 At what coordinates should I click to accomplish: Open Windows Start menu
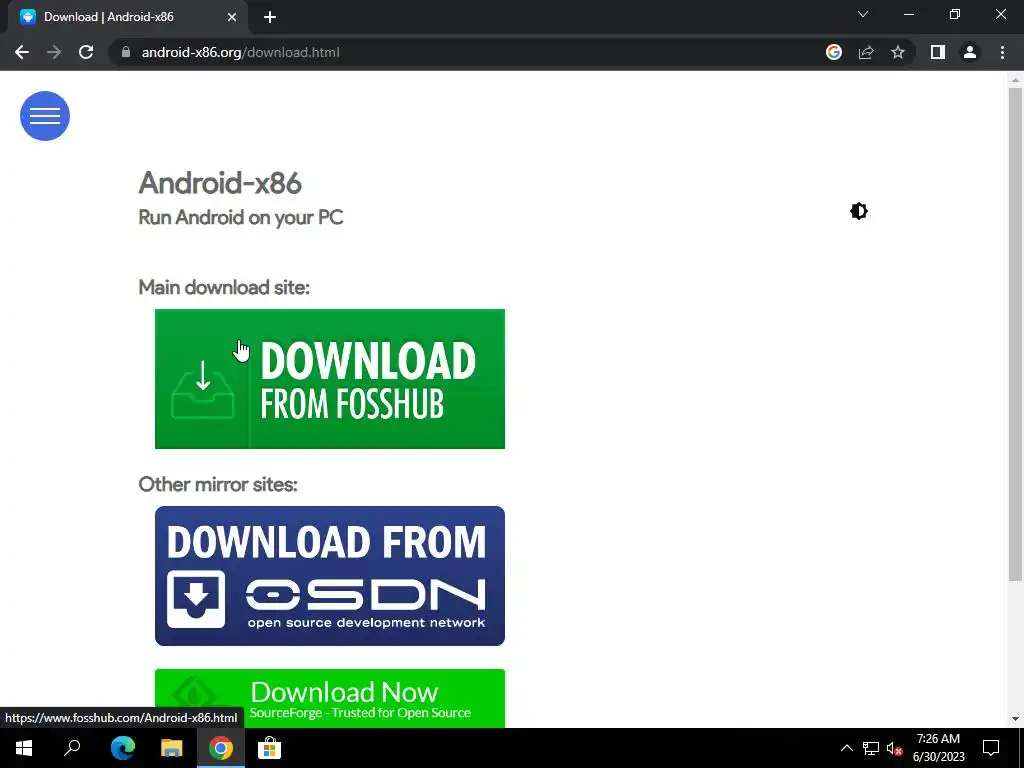coord(24,748)
